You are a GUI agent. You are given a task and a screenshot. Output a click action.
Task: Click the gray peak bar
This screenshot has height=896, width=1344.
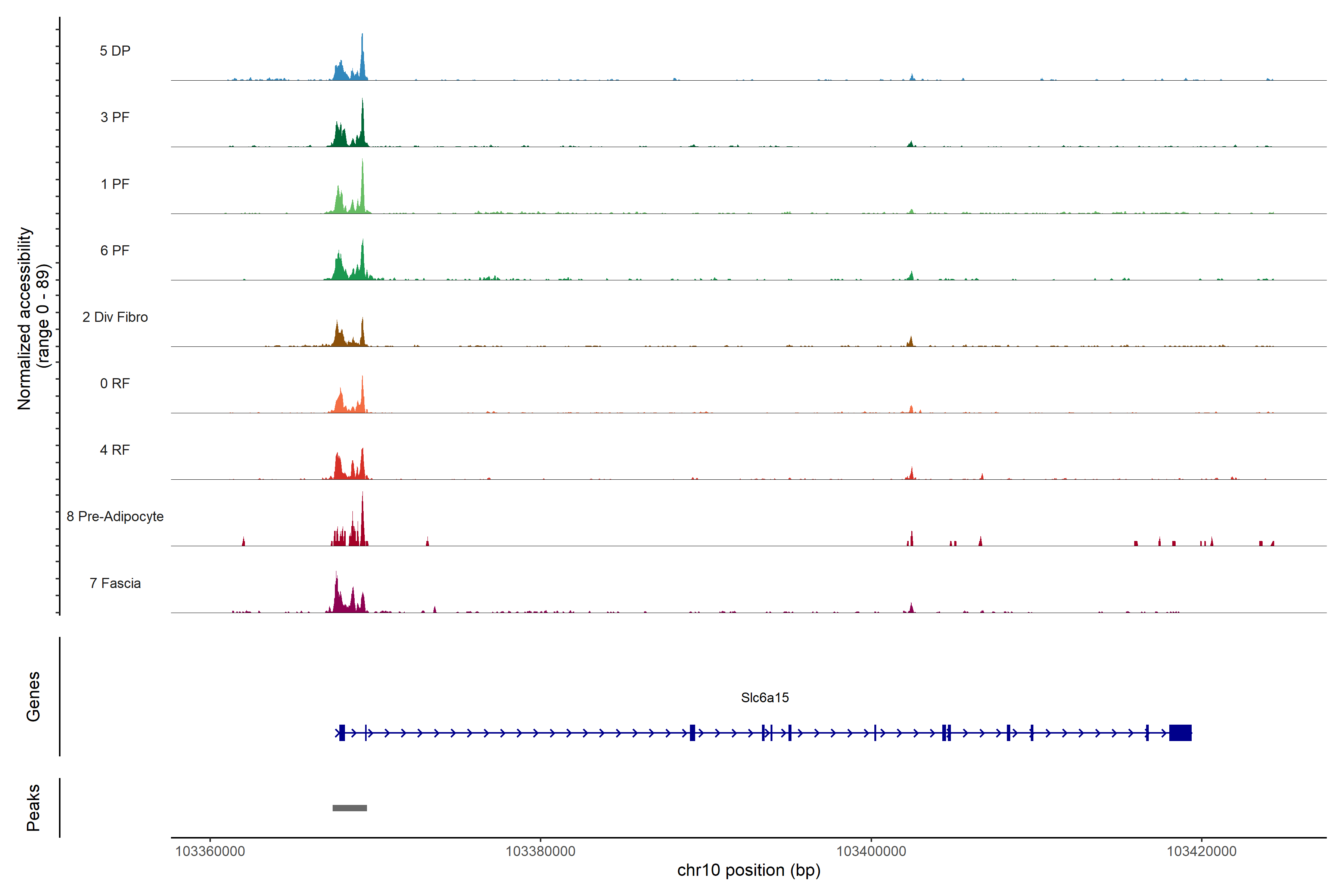tap(350, 808)
